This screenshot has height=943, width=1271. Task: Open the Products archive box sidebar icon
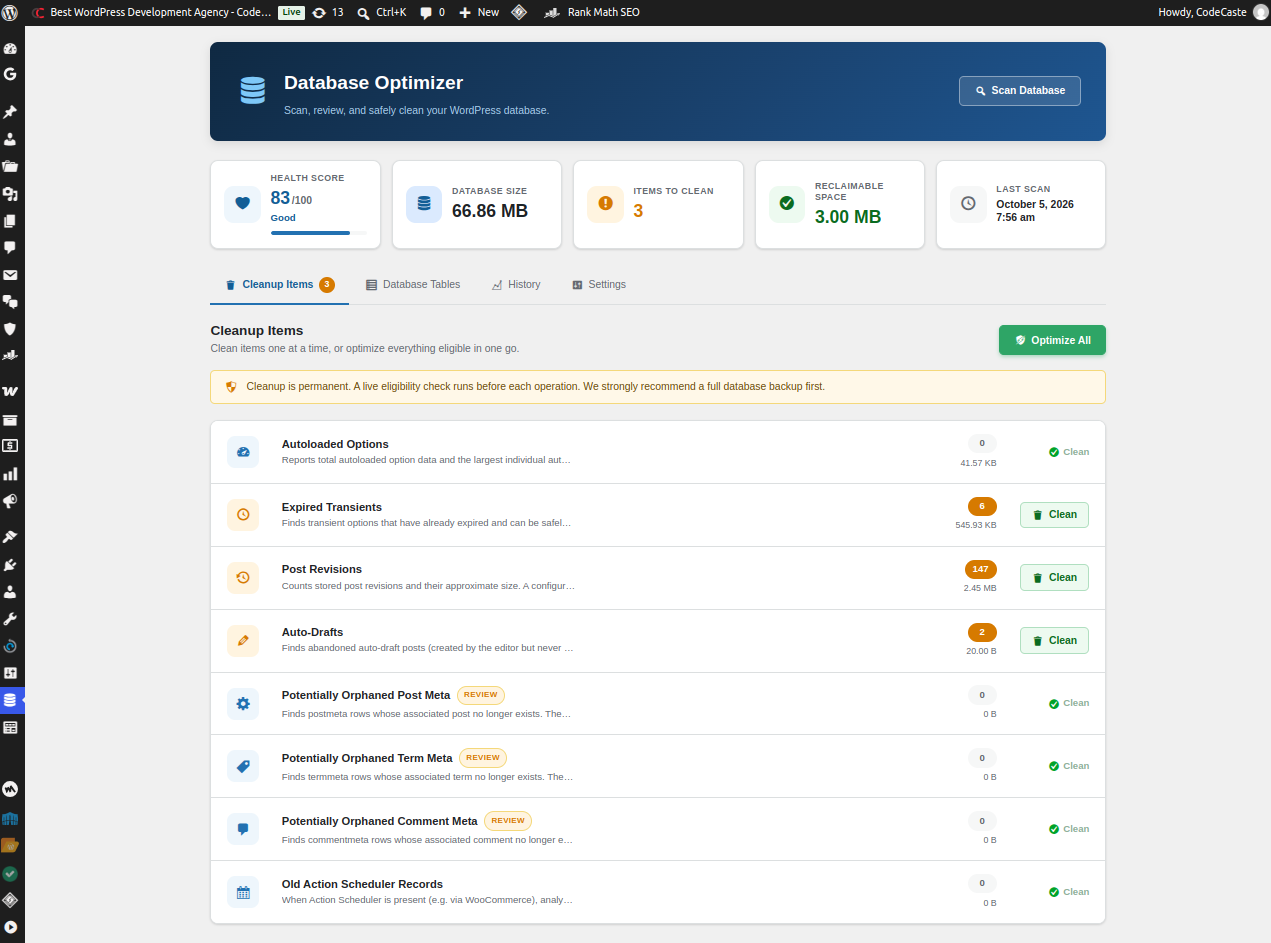point(10,420)
